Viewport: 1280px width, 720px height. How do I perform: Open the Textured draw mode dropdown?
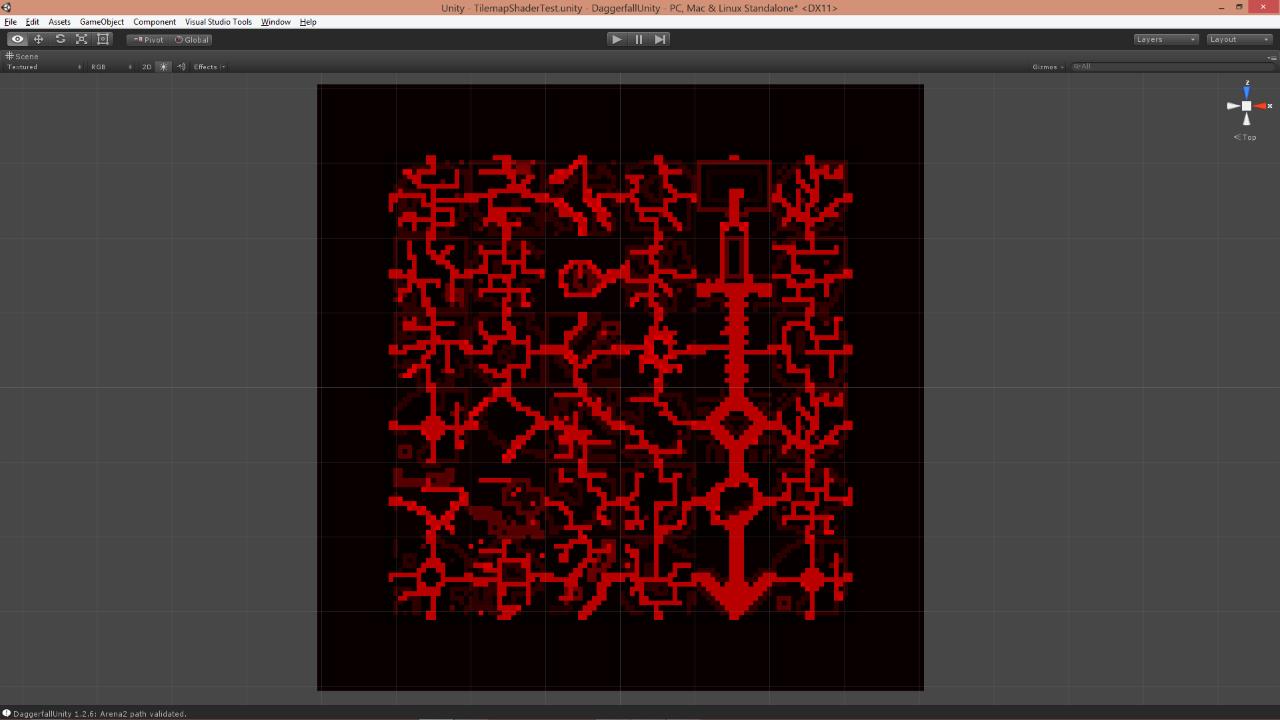pos(44,67)
